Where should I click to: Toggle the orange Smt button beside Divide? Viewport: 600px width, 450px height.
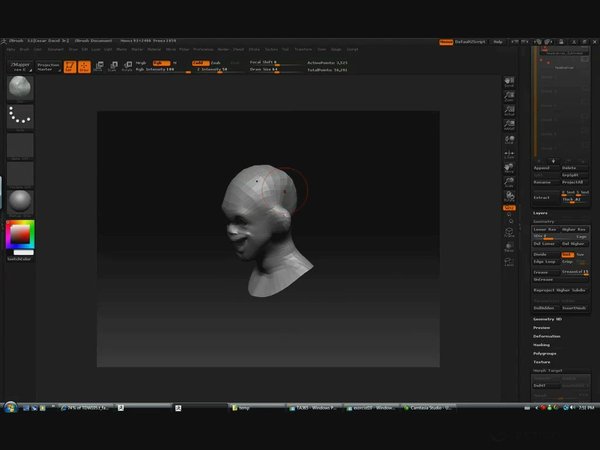coord(567,254)
